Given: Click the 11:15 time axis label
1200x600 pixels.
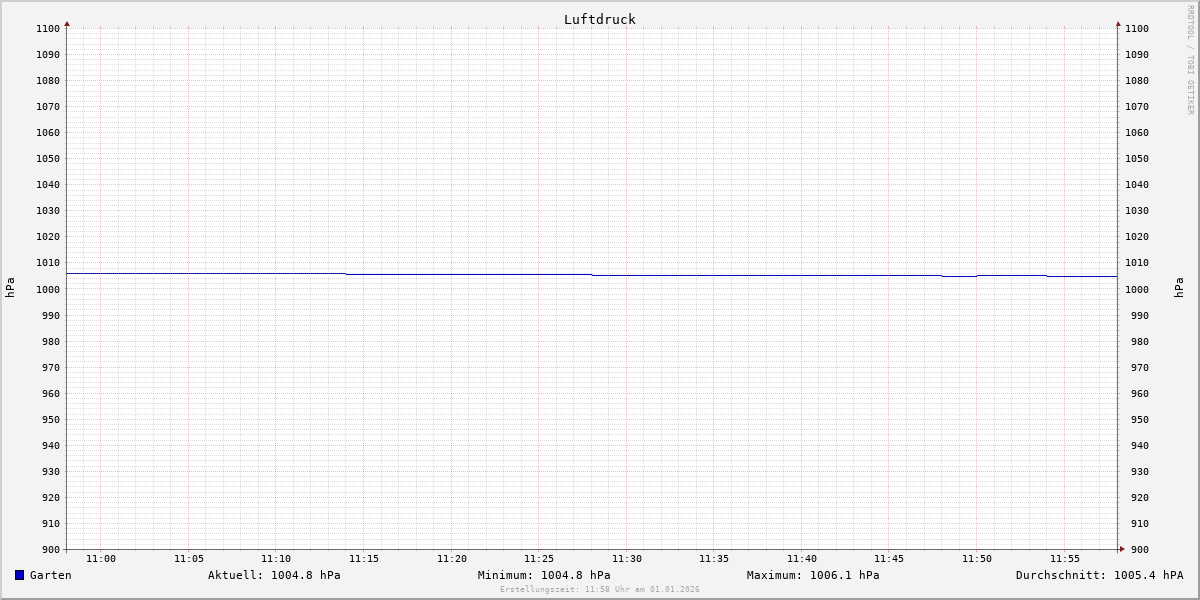Looking at the screenshot, I should (x=364, y=559).
